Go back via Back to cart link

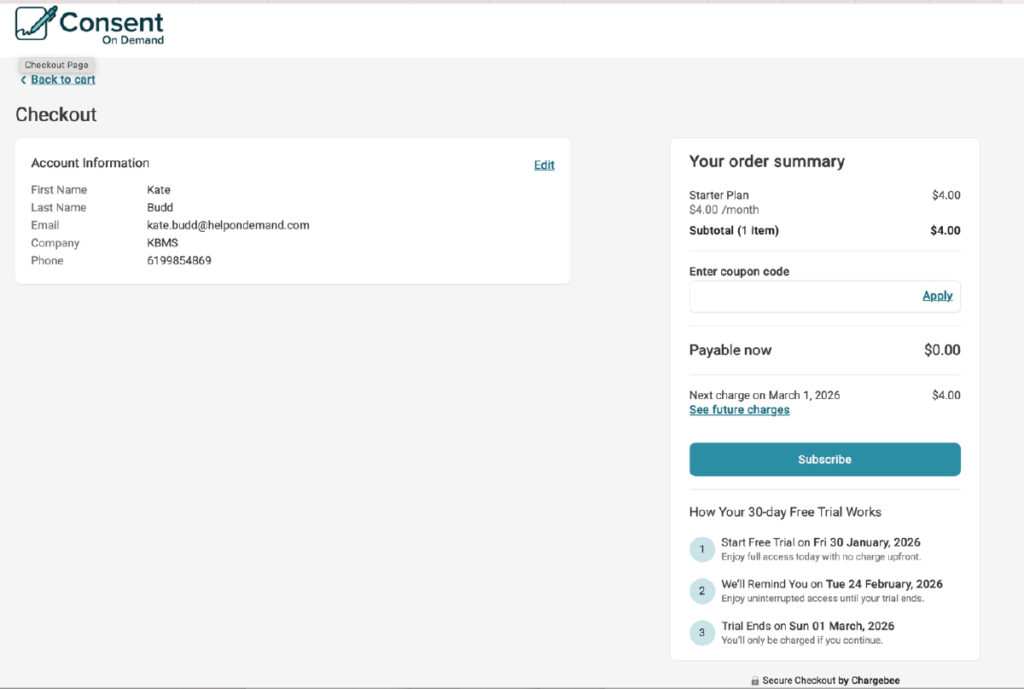pyautogui.click(x=63, y=80)
